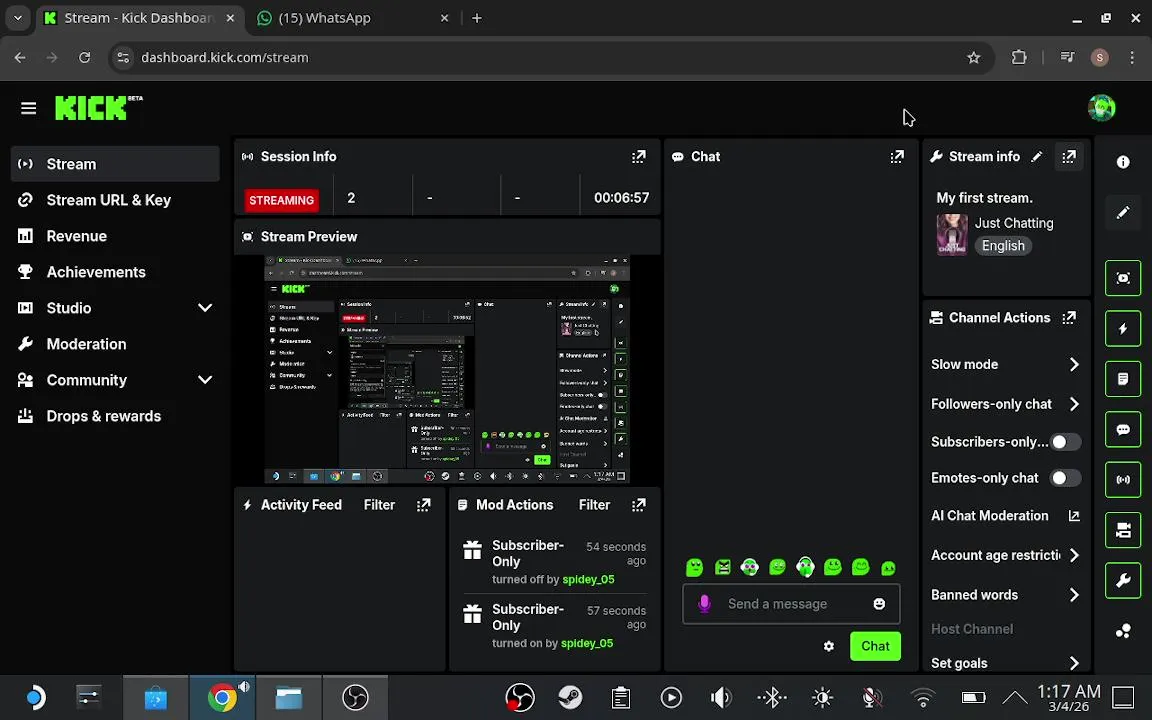This screenshot has width=1152, height=720.
Task: Open spidey_05 link in "turned off by" entry
Action: click(x=588, y=579)
